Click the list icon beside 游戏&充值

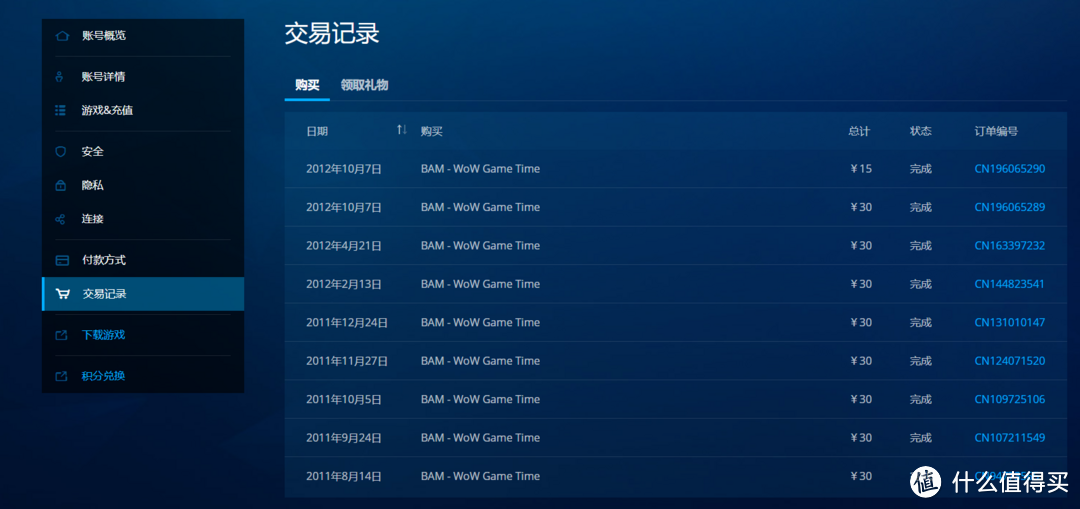61,110
